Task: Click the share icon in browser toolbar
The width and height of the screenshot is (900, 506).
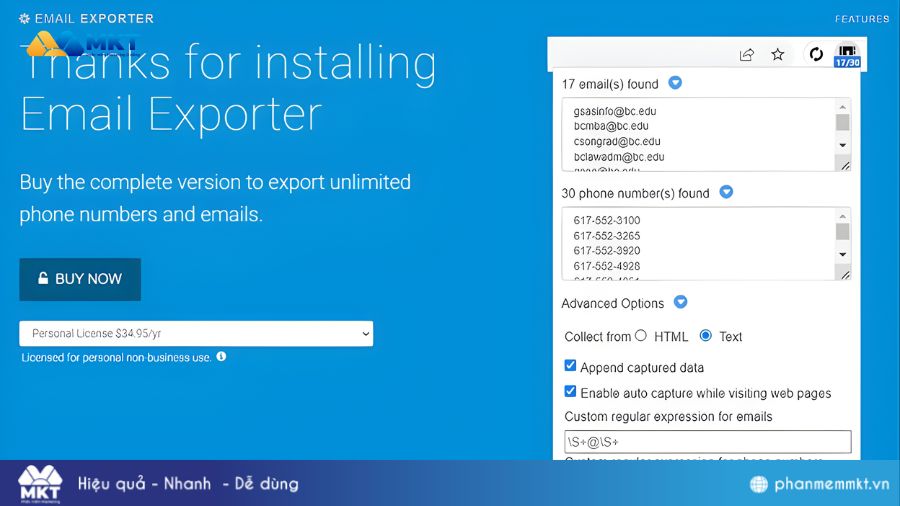Action: point(747,55)
